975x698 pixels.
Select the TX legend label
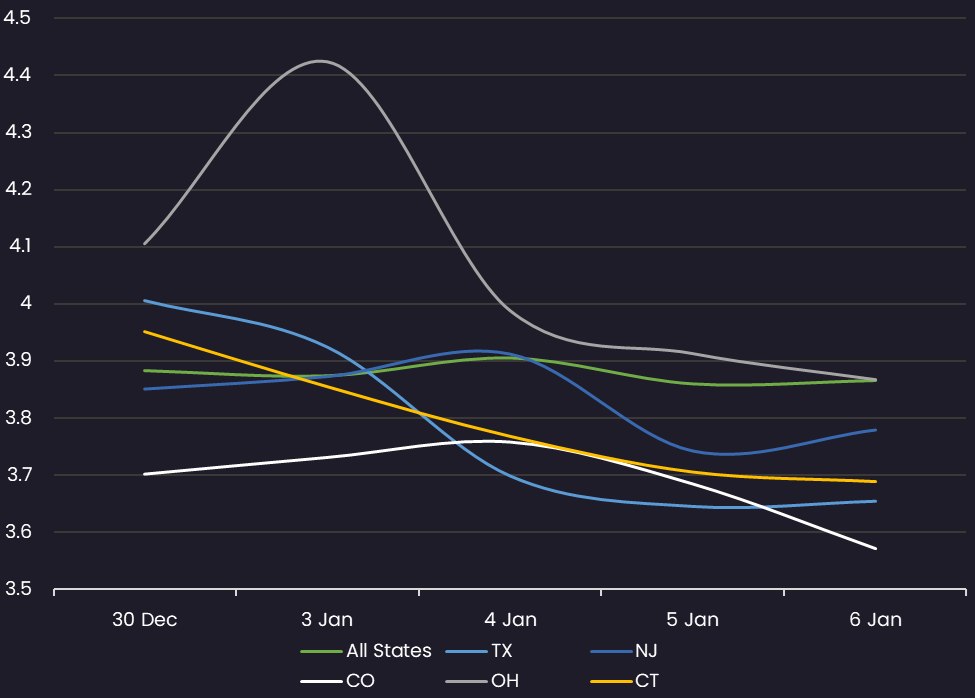(501, 651)
